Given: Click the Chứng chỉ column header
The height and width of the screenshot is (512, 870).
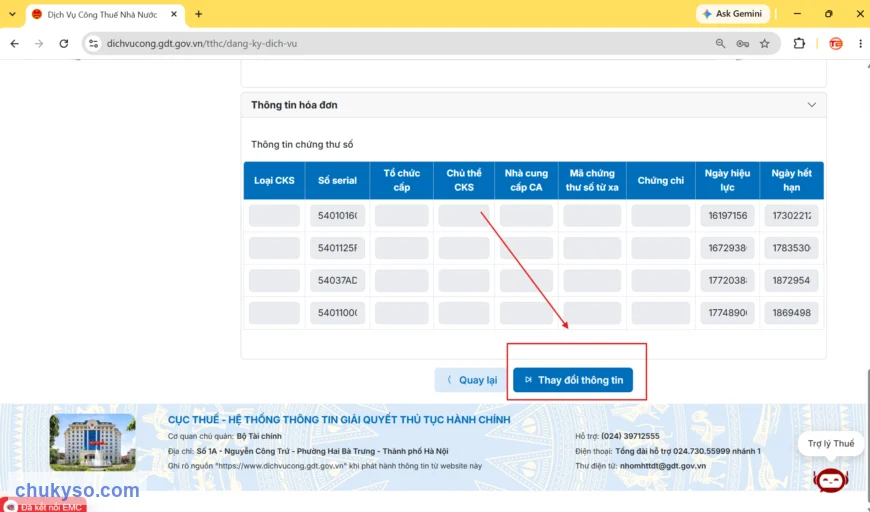Looking at the screenshot, I should pos(660,180).
